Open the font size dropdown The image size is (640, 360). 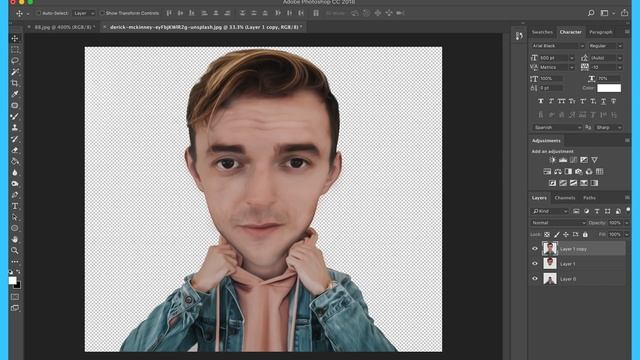[571, 58]
